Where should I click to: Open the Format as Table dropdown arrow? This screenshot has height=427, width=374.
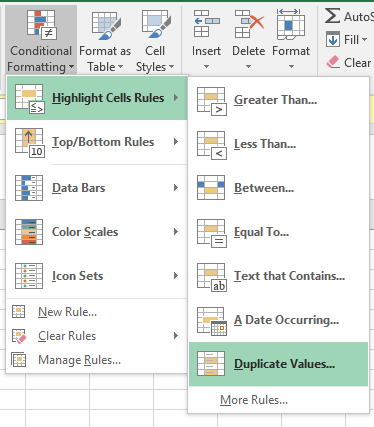click(x=121, y=67)
